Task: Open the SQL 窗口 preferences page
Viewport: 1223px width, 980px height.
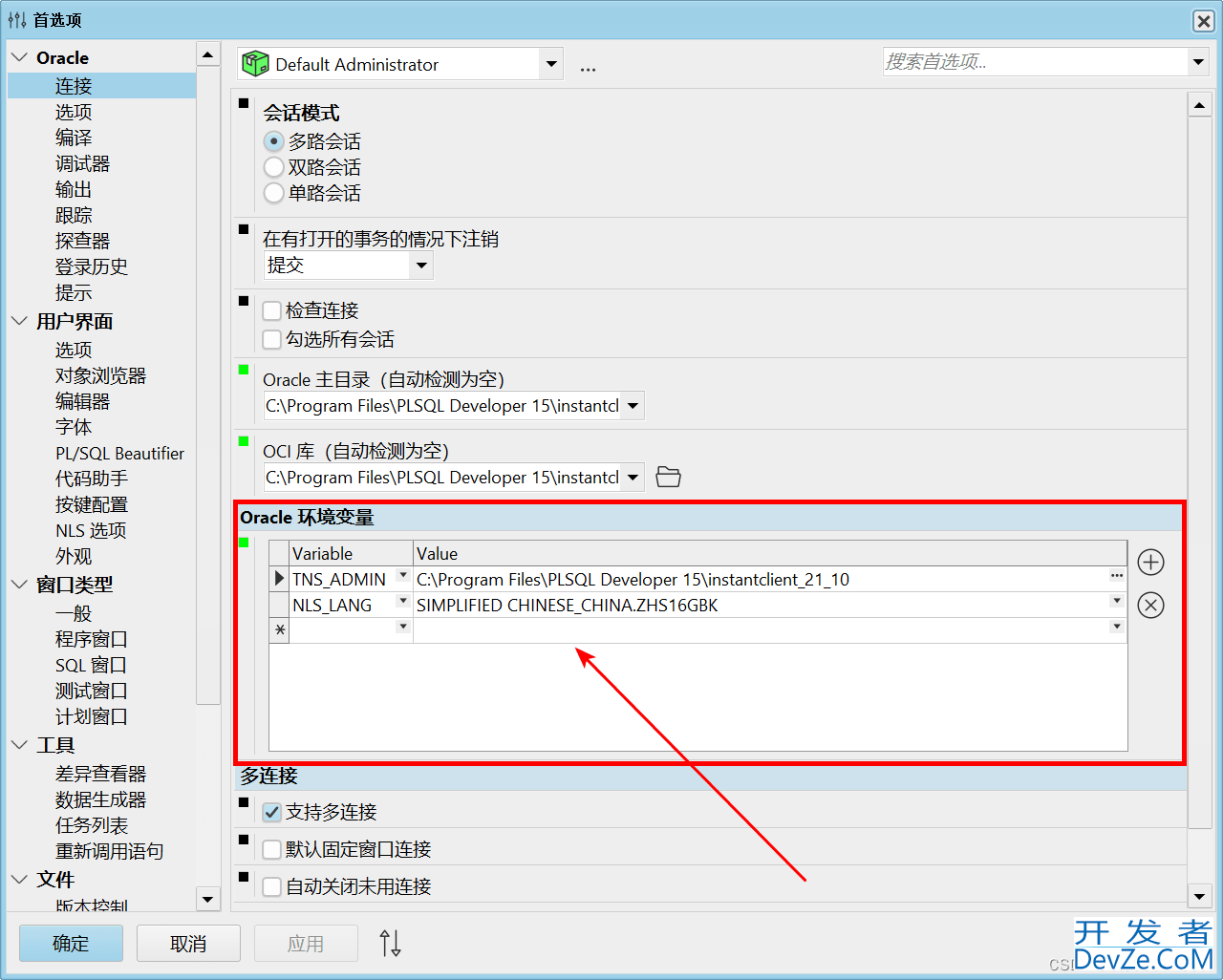Action: (91, 665)
